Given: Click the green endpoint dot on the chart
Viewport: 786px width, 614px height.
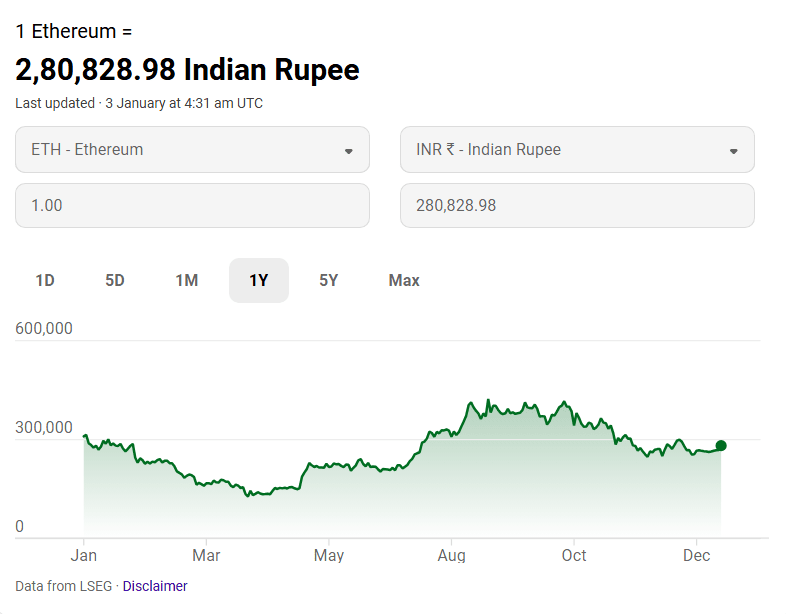Looking at the screenshot, I should click(721, 446).
